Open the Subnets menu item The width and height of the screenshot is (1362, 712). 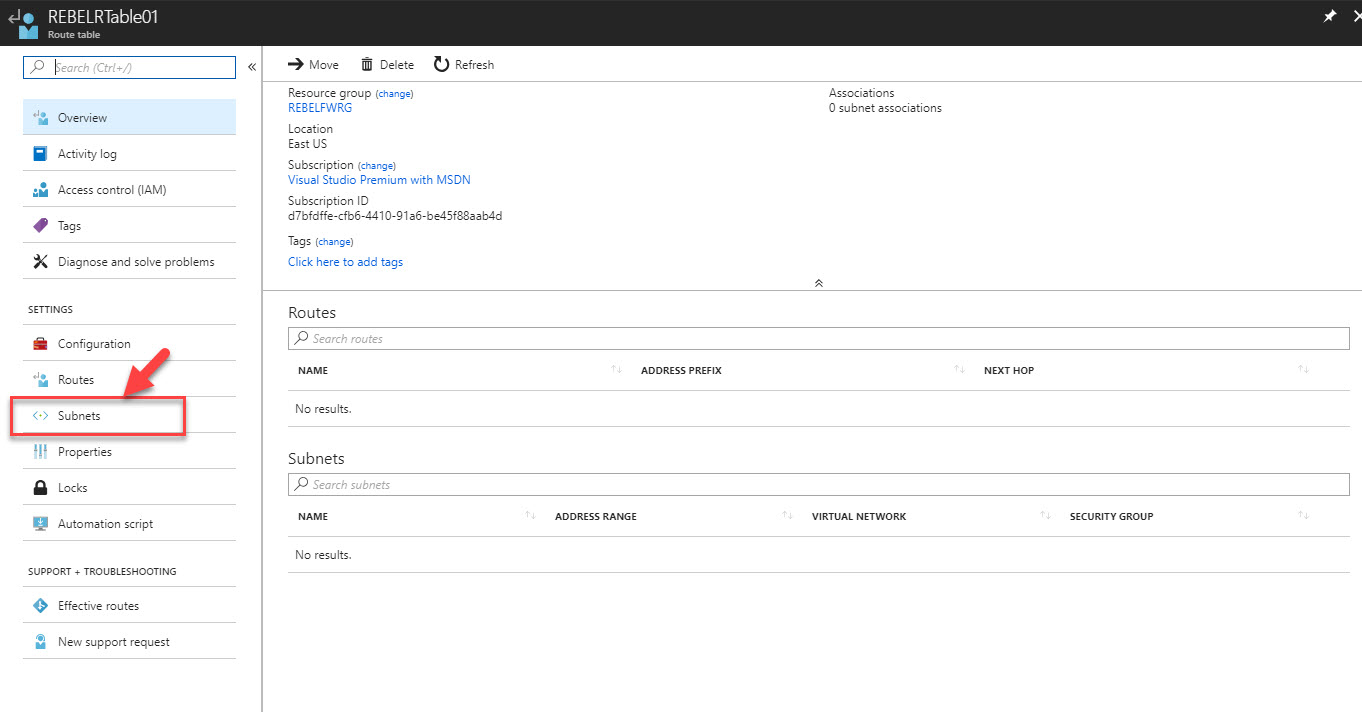tap(79, 416)
